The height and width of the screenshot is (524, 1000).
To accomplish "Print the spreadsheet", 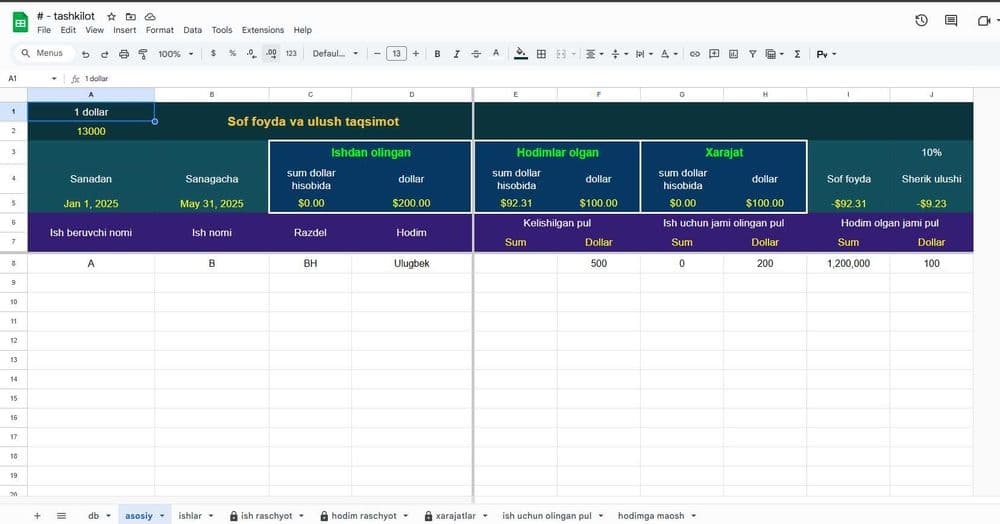I will tap(124, 54).
